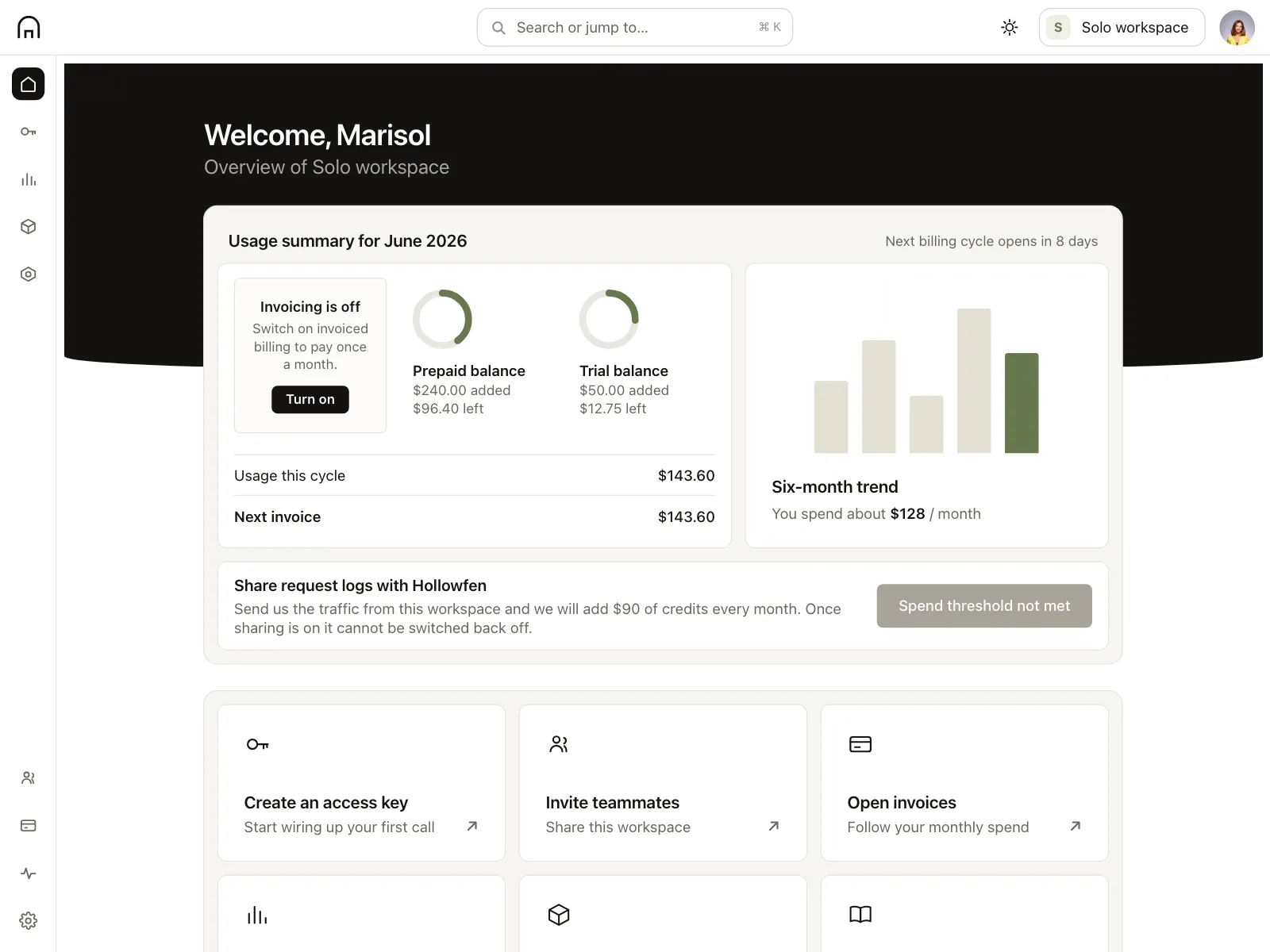
Task: Open the access keys page via sidebar key icon
Action: pyautogui.click(x=29, y=132)
